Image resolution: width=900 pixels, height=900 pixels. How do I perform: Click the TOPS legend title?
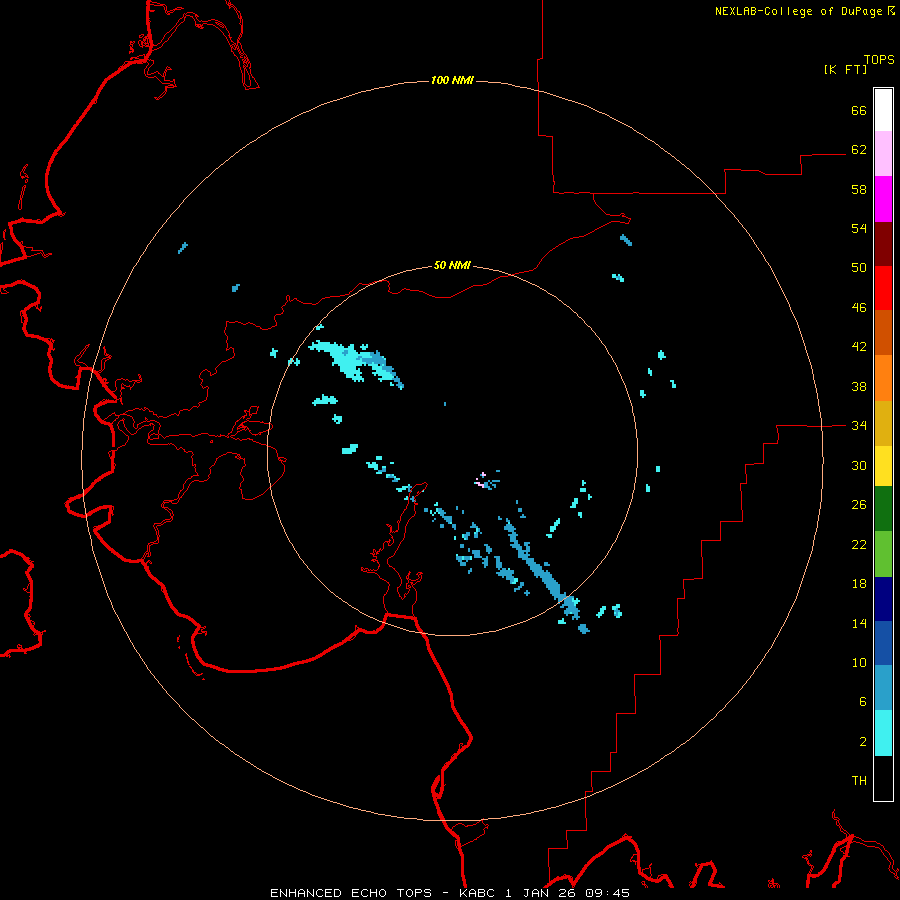tap(879, 59)
